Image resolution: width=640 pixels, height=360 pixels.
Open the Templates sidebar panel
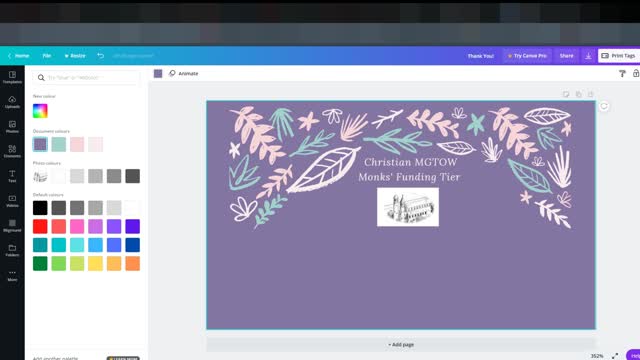click(x=12, y=77)
